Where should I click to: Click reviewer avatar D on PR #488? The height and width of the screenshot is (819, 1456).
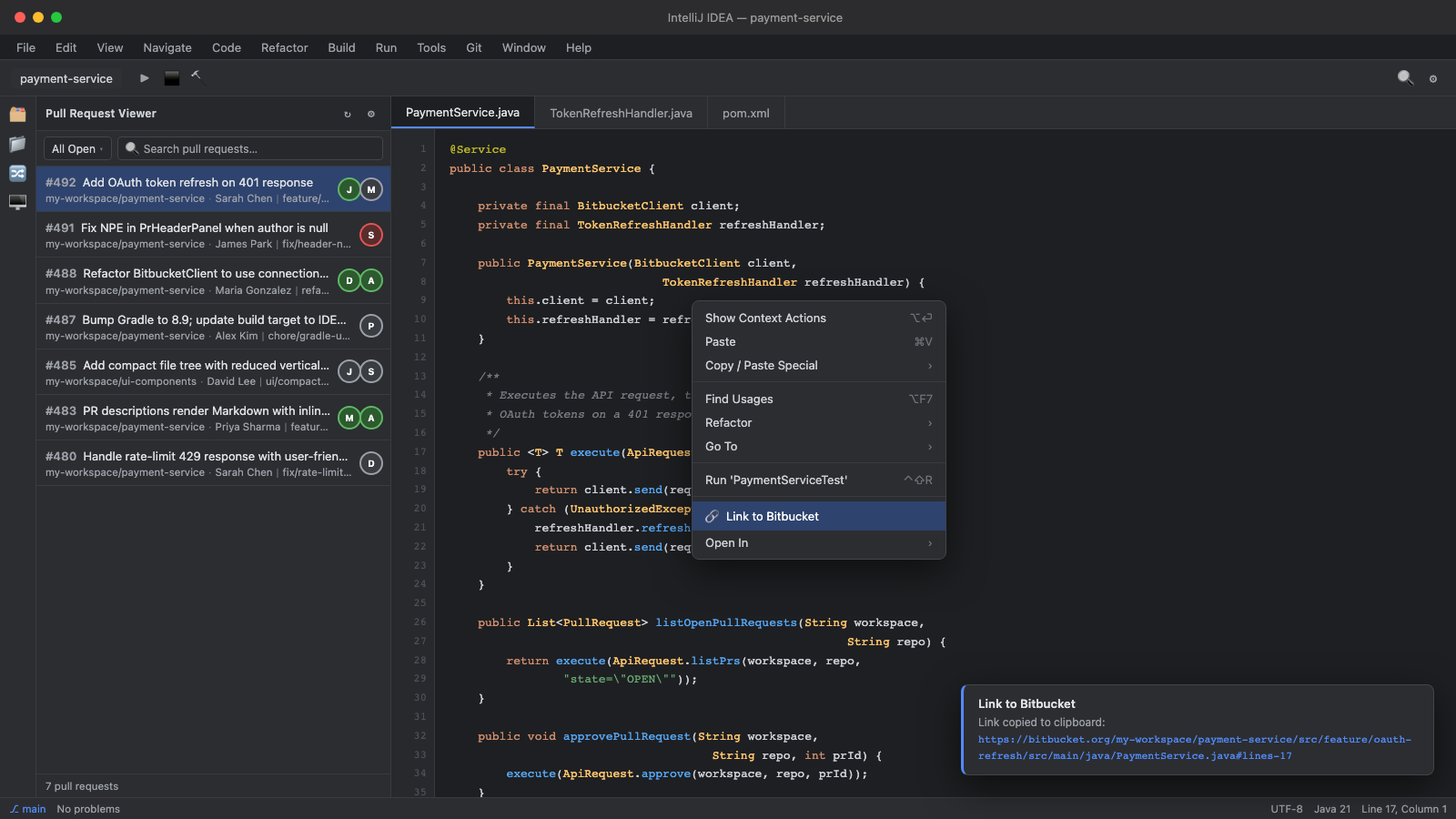(349, 280)
